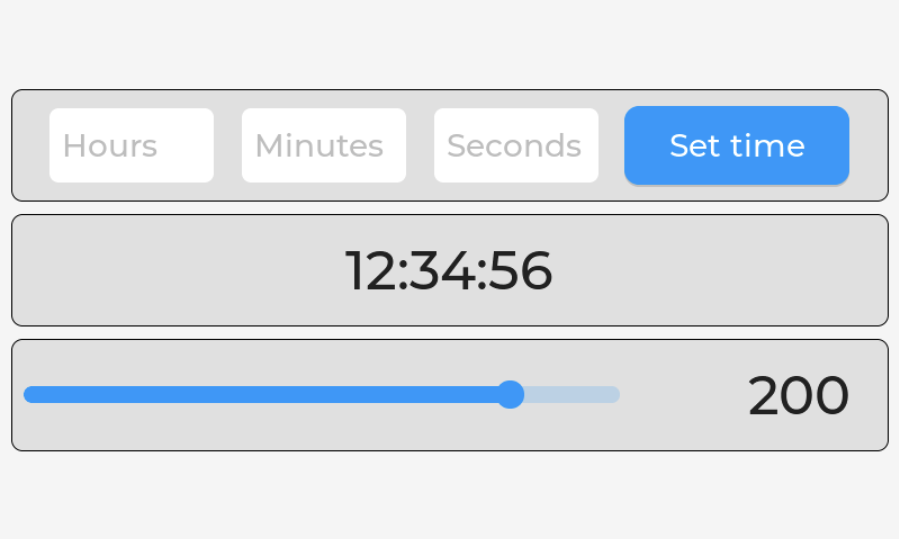Click the Minutes placeholder text
Viewport: 899px width, 539px height.
[319, 146]
